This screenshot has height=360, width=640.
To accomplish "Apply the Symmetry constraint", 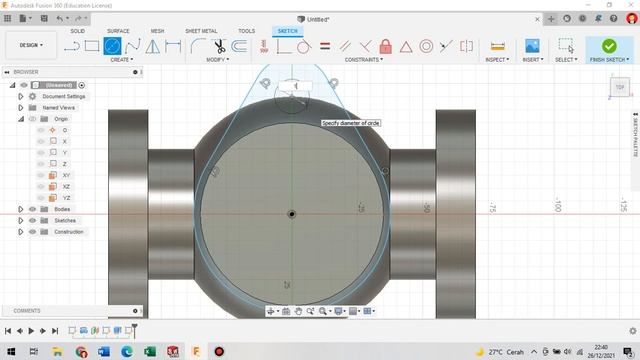I will 466,46.
